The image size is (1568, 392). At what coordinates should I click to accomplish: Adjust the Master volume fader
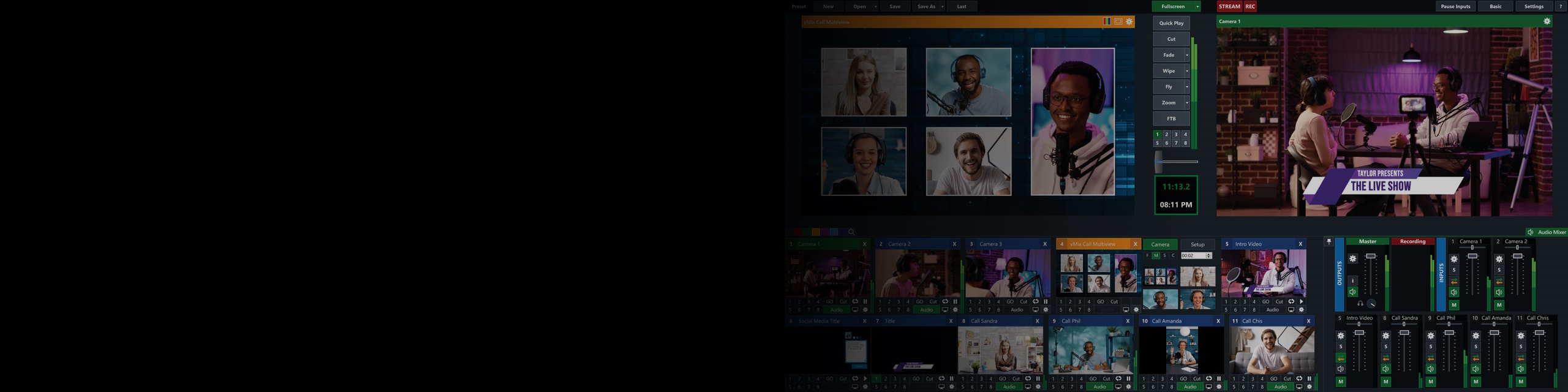[x=1371, y=256]
